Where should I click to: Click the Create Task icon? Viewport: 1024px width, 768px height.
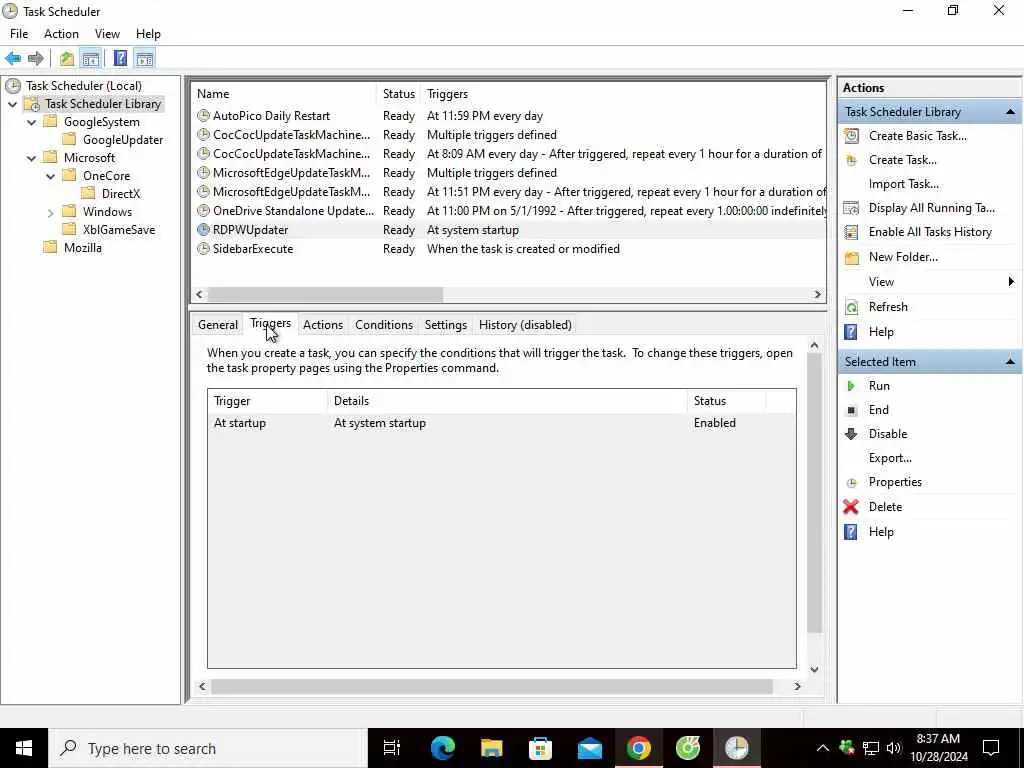(852, 160)
